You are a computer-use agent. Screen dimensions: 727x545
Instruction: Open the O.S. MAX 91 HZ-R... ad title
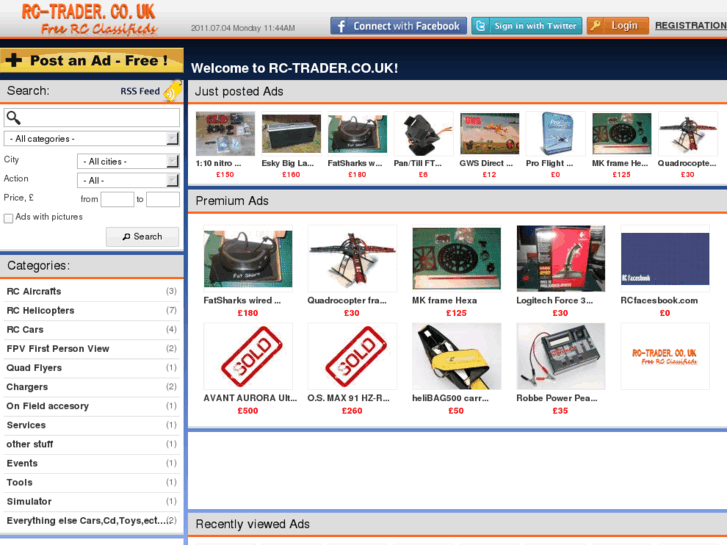point(349,398)
